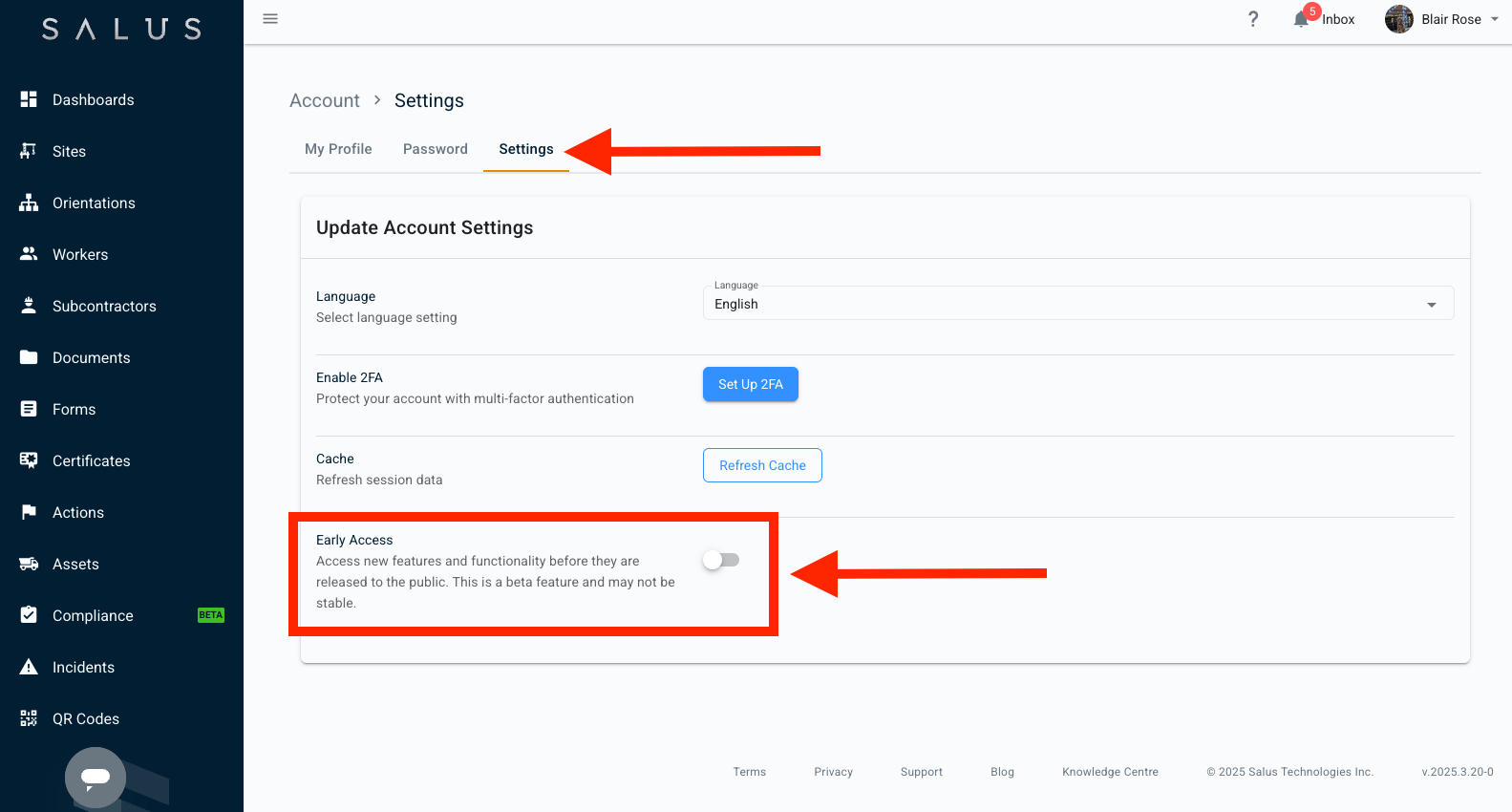1512x812 pixels.
Task: Switch to the Password tab
Action: click(x=436, y=149)
